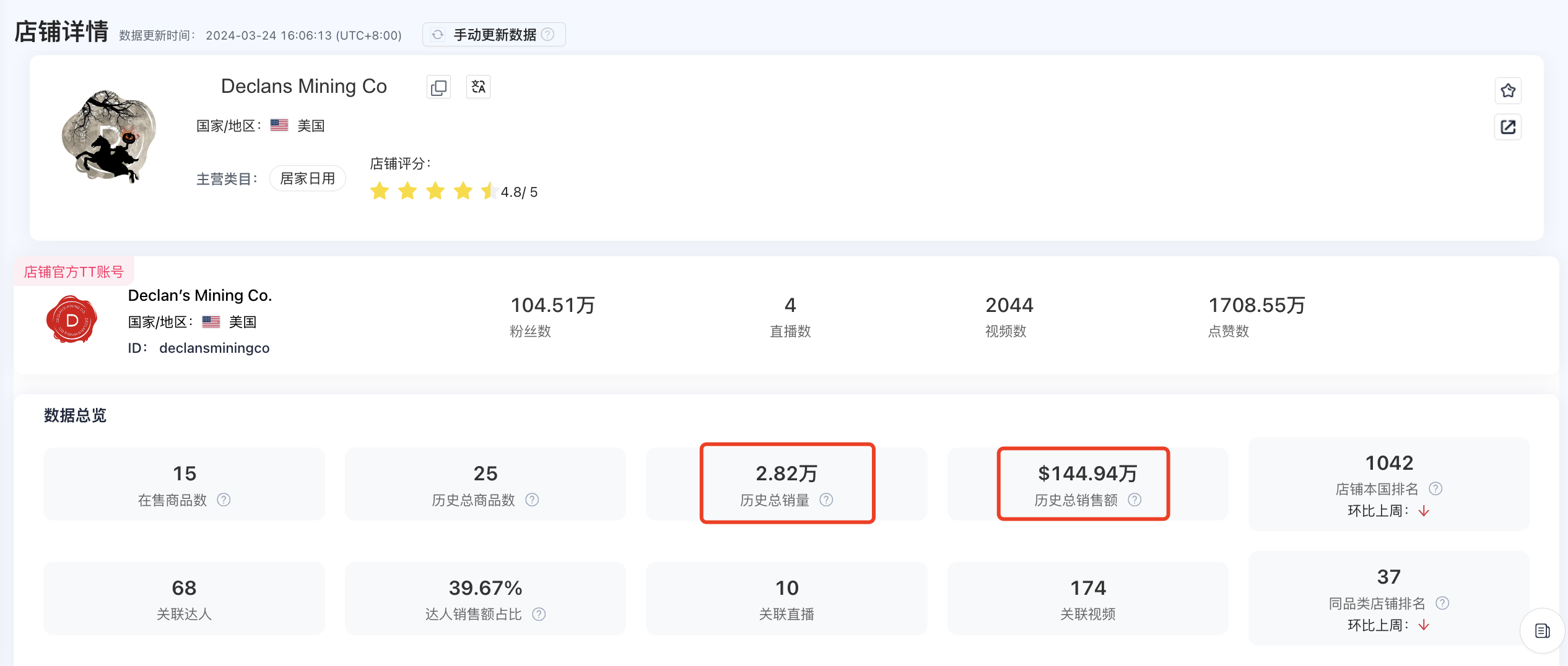Click the 居家日用 category tag
This screenshot has height=666, width=1568.
click(307, 179)
